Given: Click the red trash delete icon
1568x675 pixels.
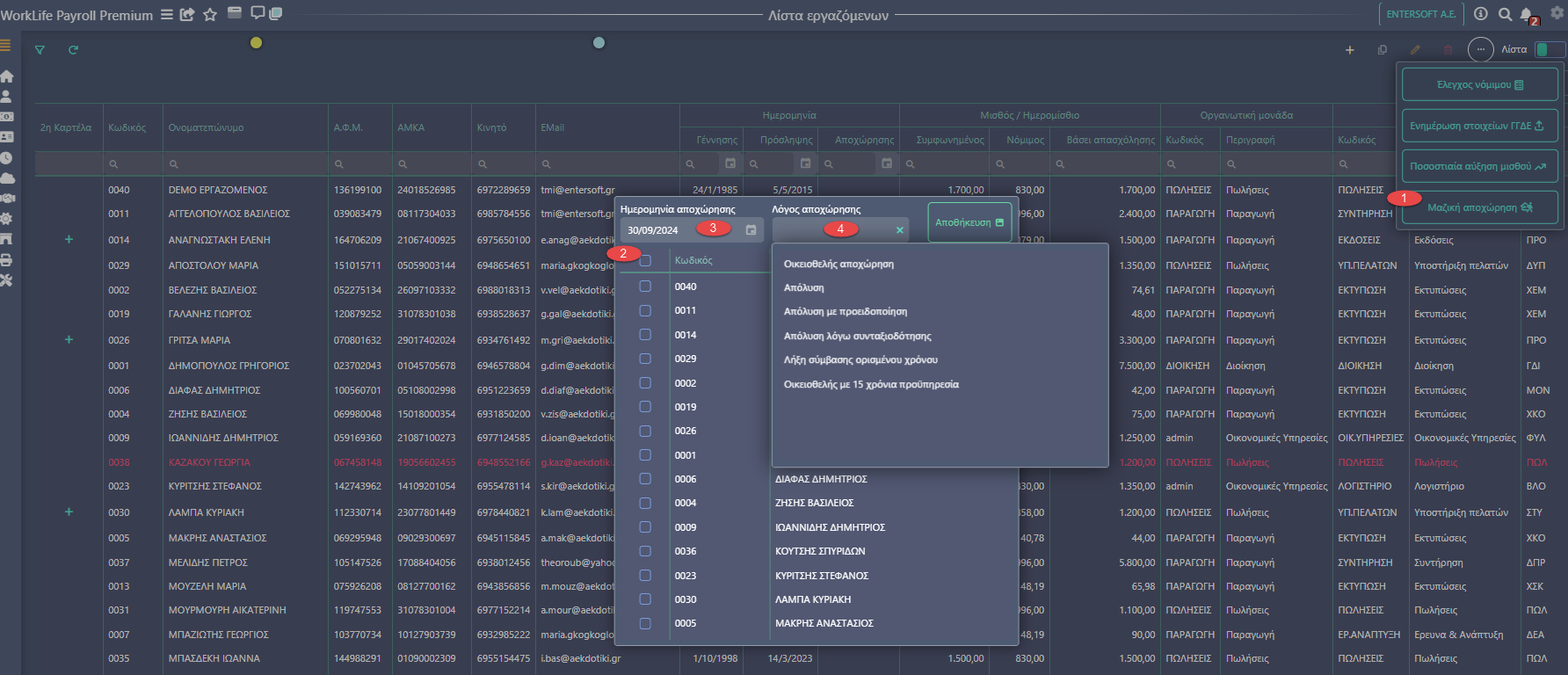Looking at the screenshot, I should click(1448, 50).
